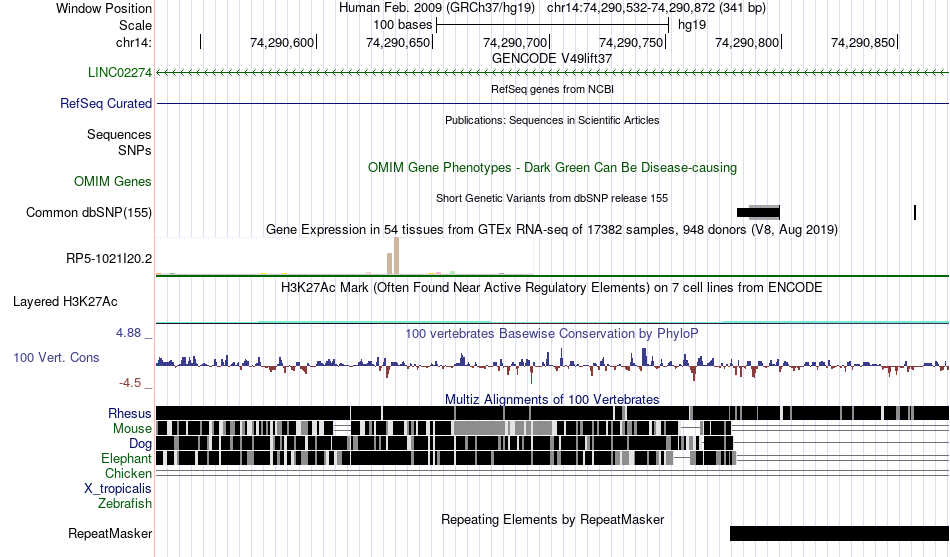Image resolution: width=950 pixels, height=557 pixels.
Task: Click the Mouse alignment row label
Action: [x=132, y=429]
